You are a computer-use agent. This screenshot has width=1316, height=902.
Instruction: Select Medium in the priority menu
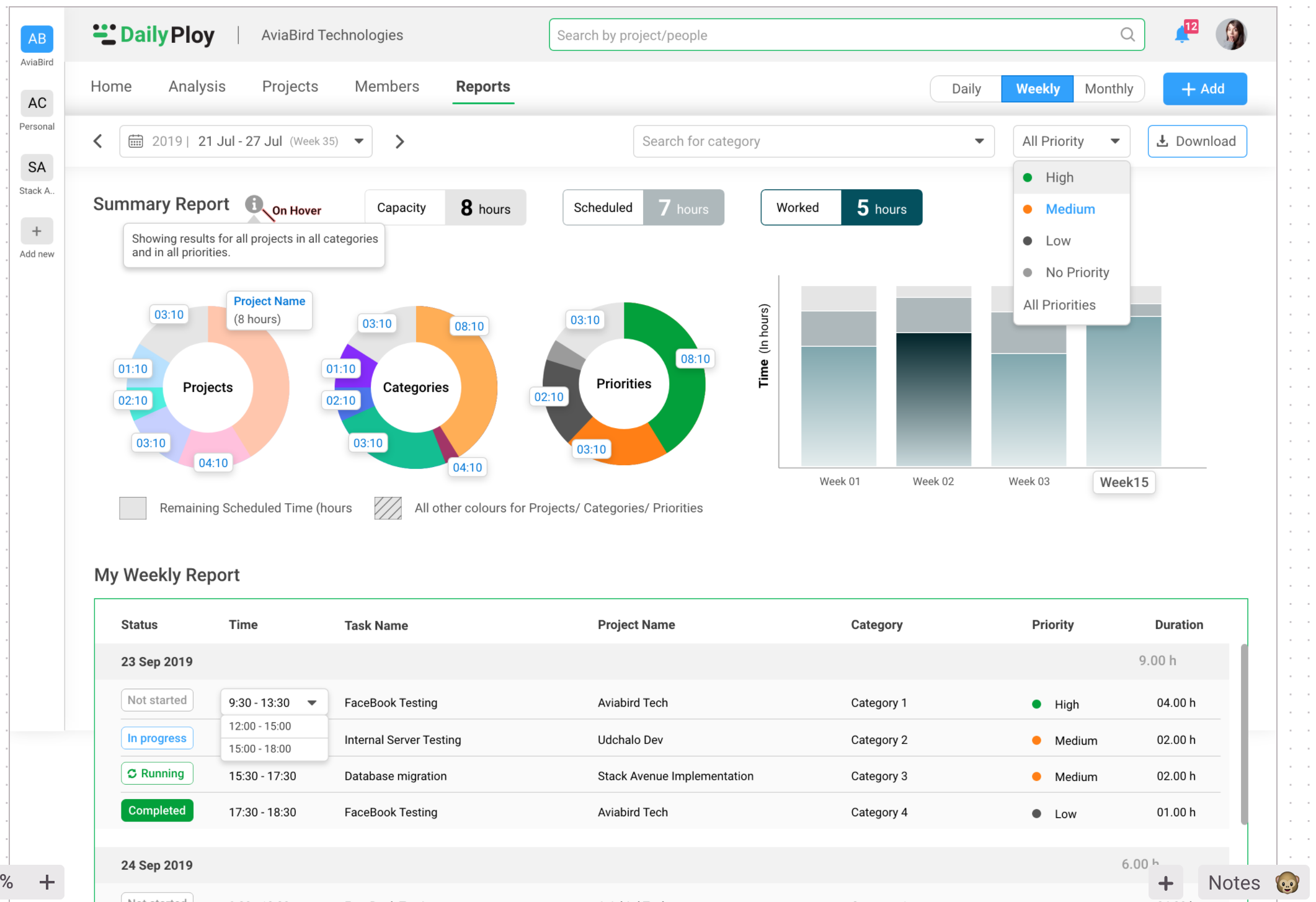point(1070,209)
